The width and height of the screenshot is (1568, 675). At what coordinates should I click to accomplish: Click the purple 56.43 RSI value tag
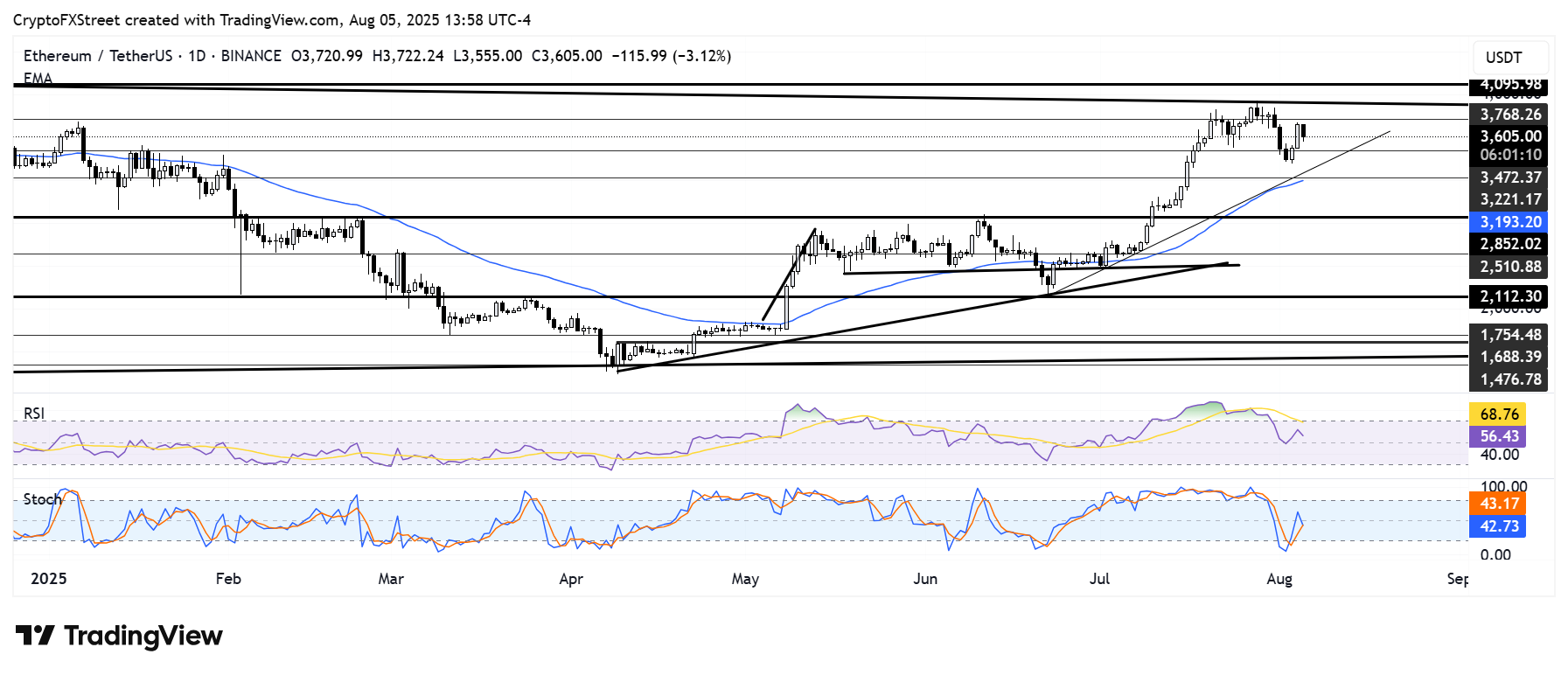coord(1499,435)
